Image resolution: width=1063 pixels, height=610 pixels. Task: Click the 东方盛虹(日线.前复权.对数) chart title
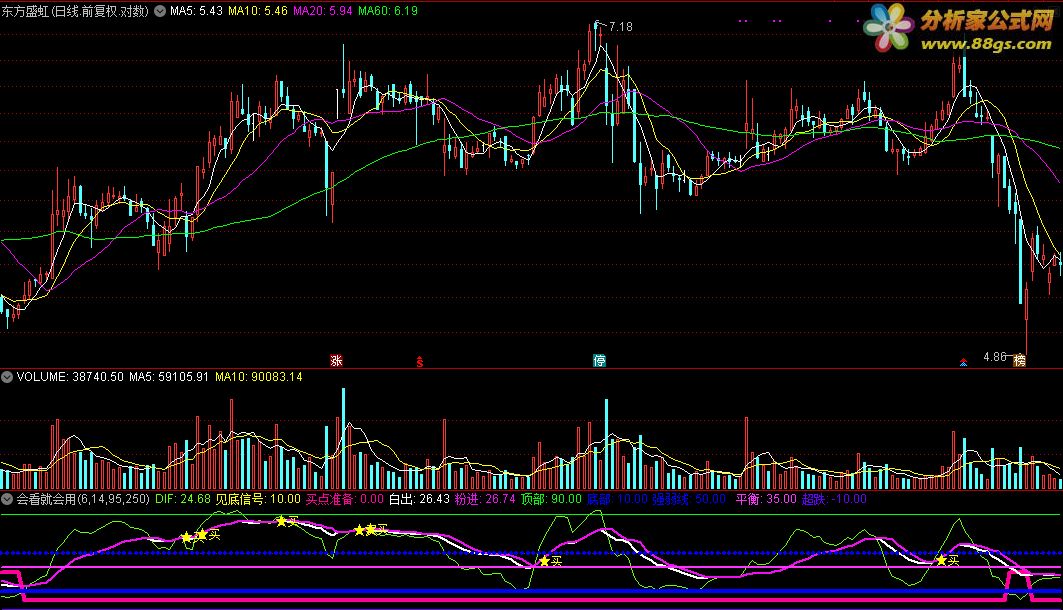point(75,11)
